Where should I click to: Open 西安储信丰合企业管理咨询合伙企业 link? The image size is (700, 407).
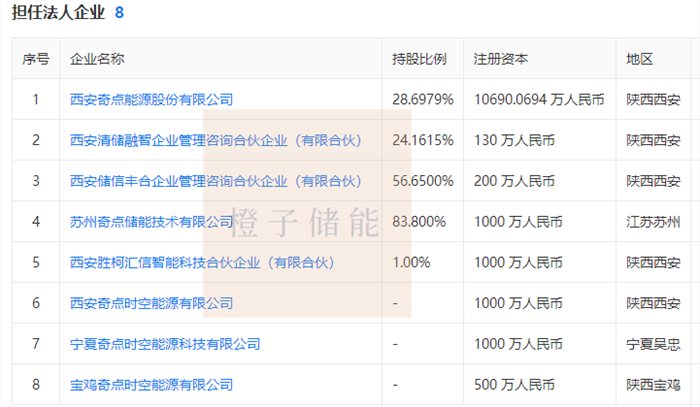click(x=215, y=181)
